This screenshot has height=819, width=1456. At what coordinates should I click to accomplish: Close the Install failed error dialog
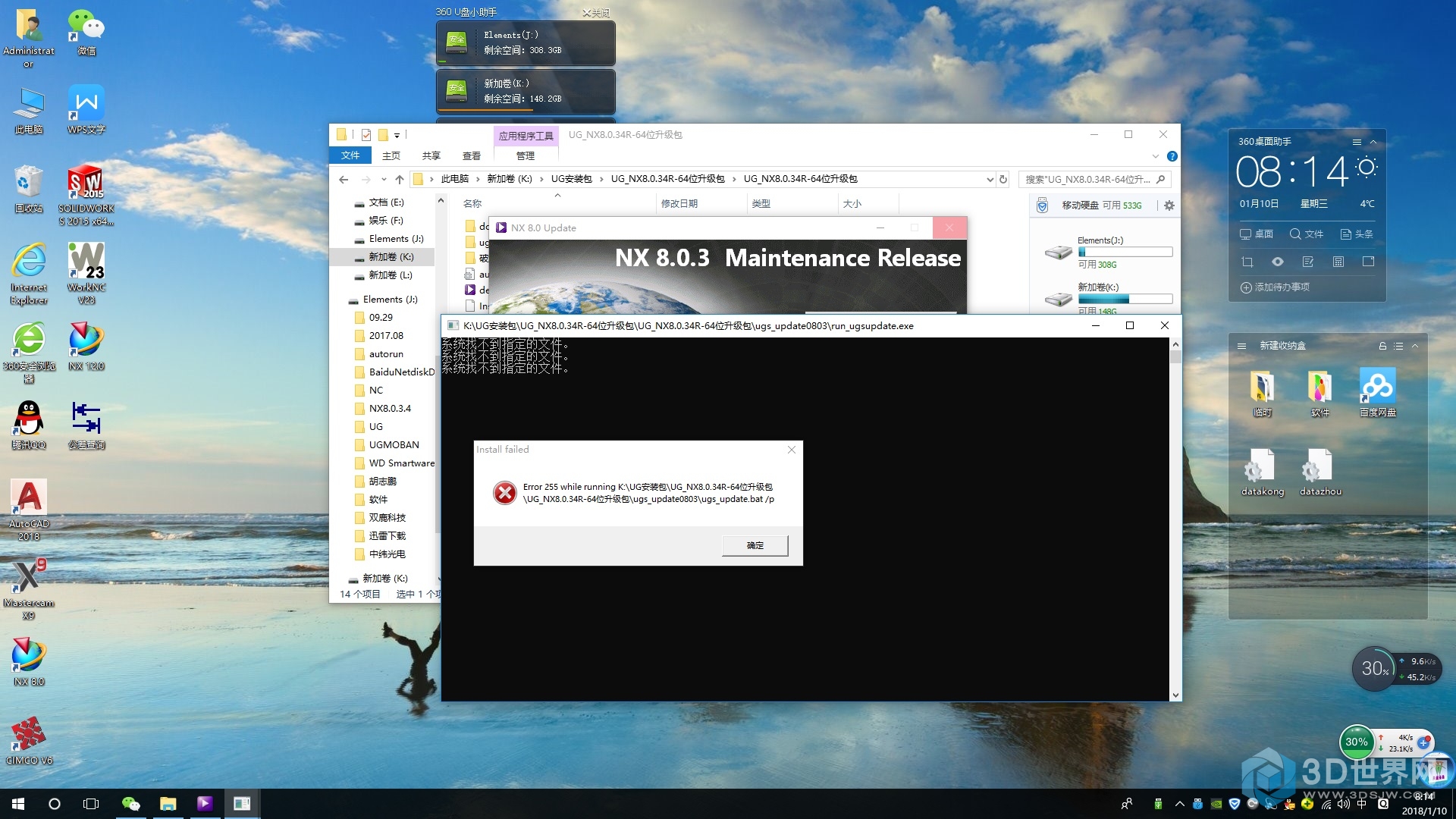(791, 450)
